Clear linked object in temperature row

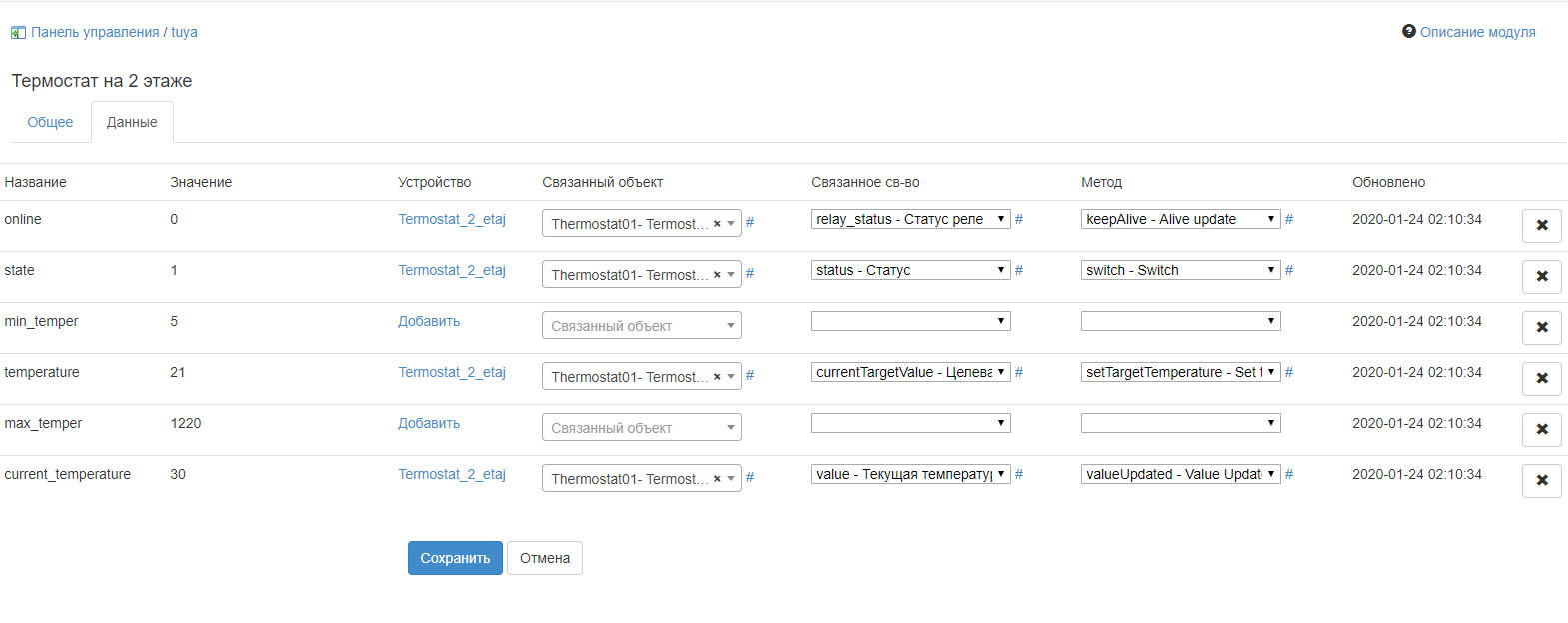click(717, 377)
